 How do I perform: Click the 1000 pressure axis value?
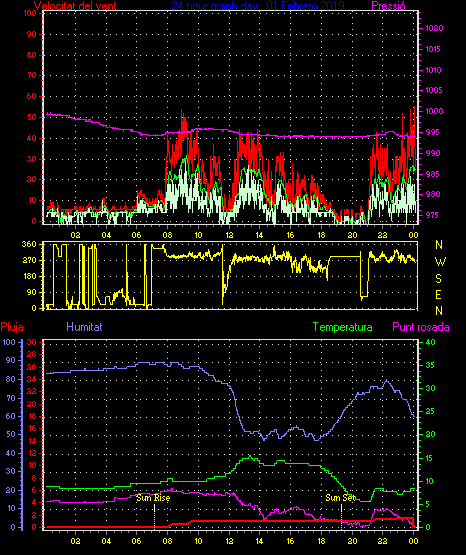(x=434, y=111)
